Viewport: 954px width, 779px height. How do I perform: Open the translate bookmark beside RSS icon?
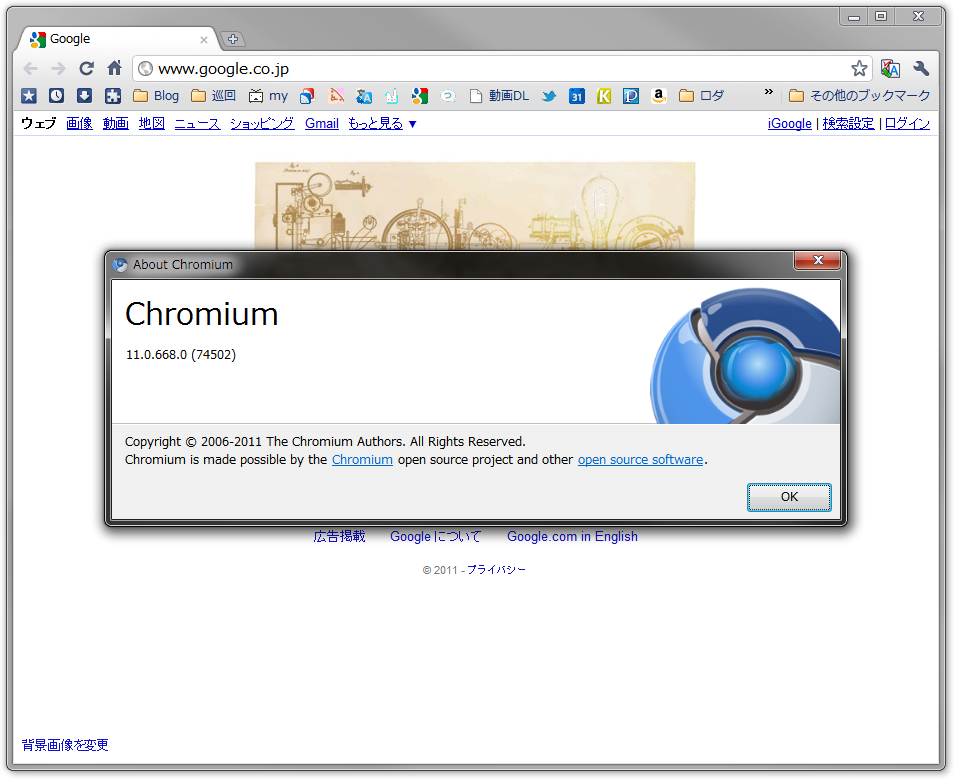click(x=364, y=96)
